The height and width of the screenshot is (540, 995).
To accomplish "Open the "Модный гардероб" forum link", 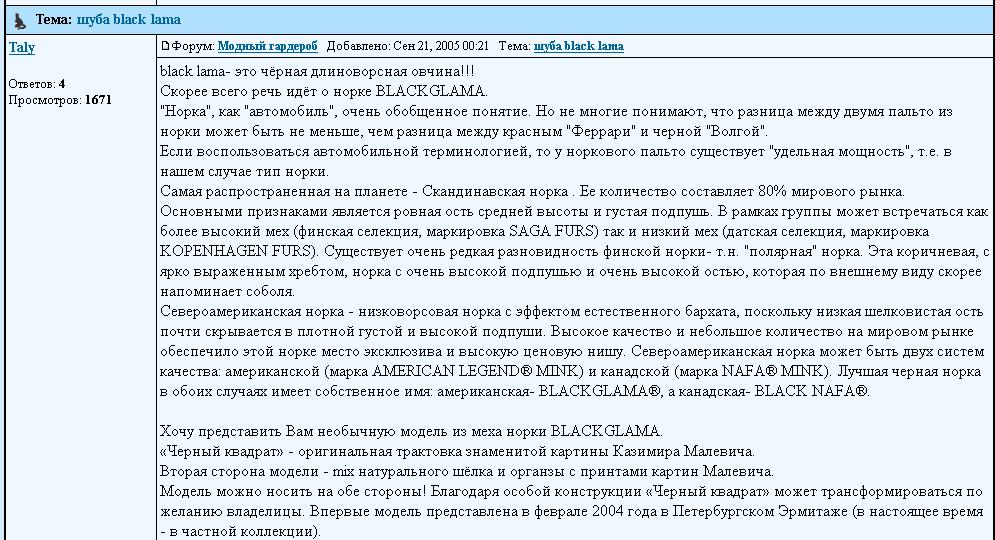I will coord(267,46).
